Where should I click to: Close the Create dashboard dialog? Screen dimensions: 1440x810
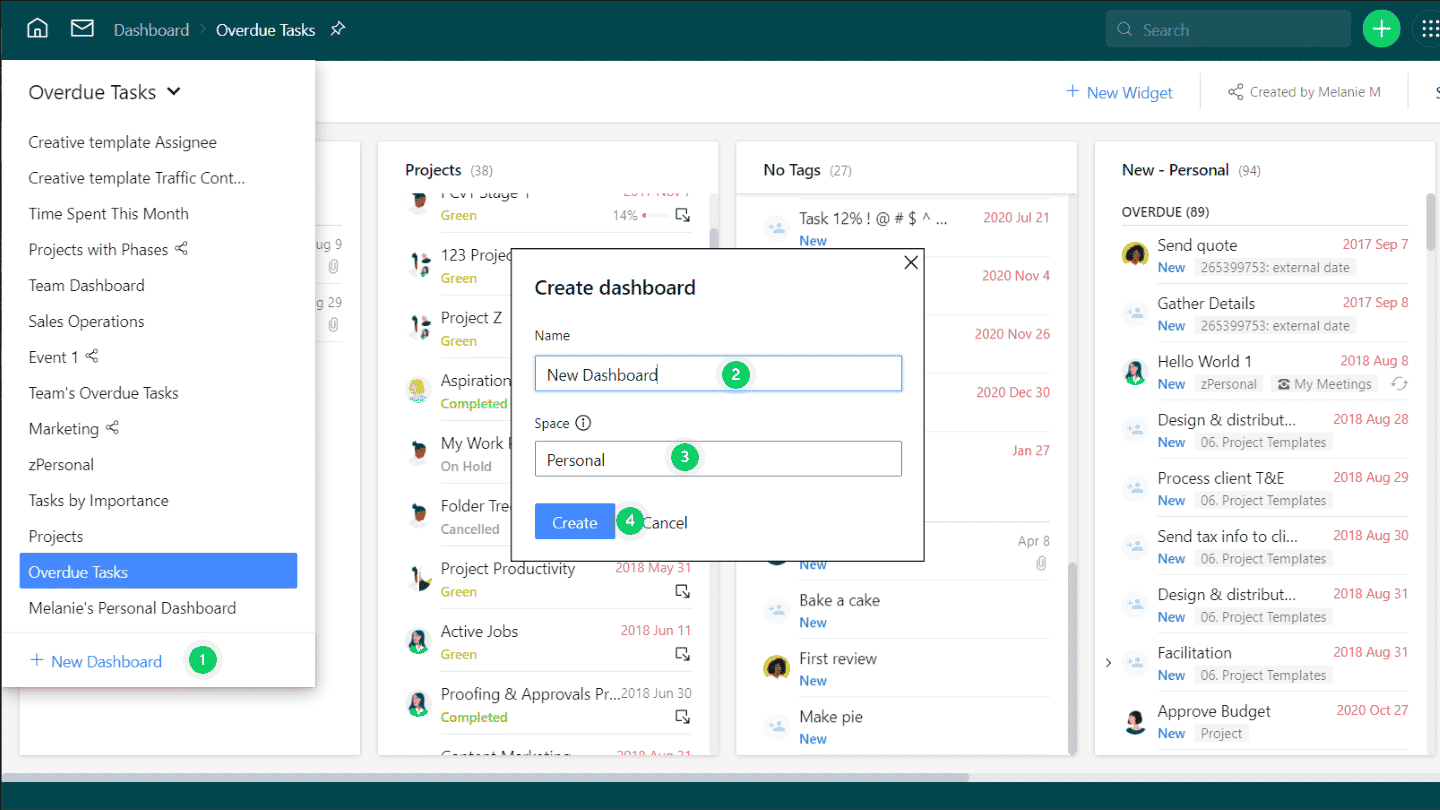(910, 263)
